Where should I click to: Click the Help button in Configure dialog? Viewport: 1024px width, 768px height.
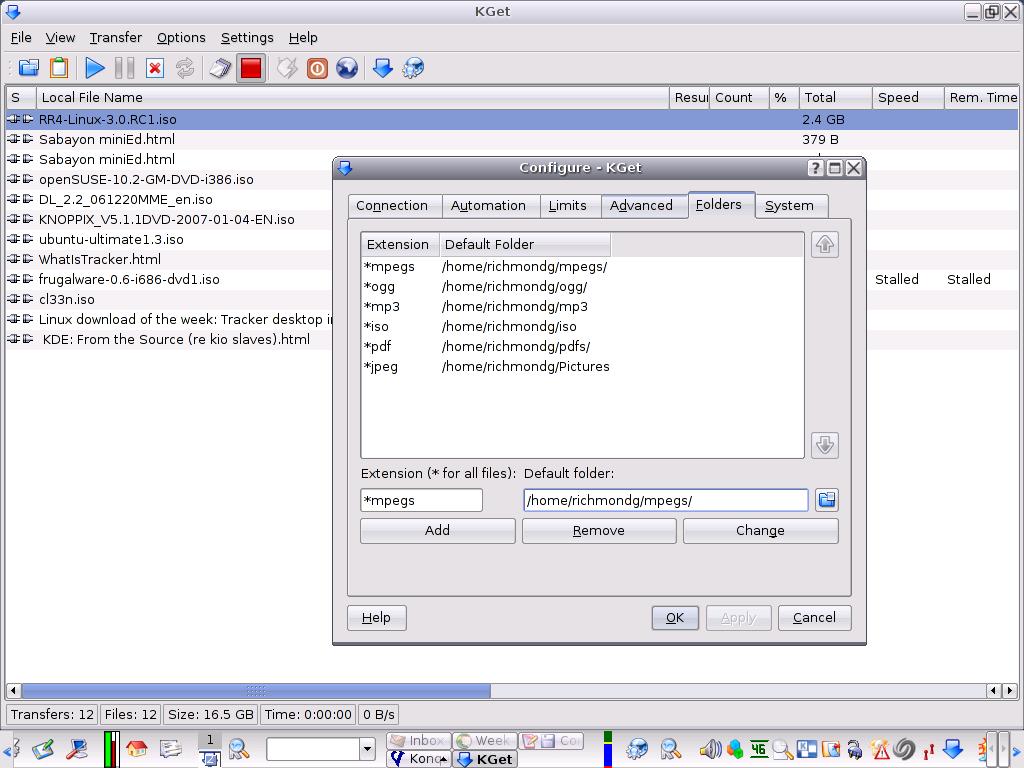point(377,618)
